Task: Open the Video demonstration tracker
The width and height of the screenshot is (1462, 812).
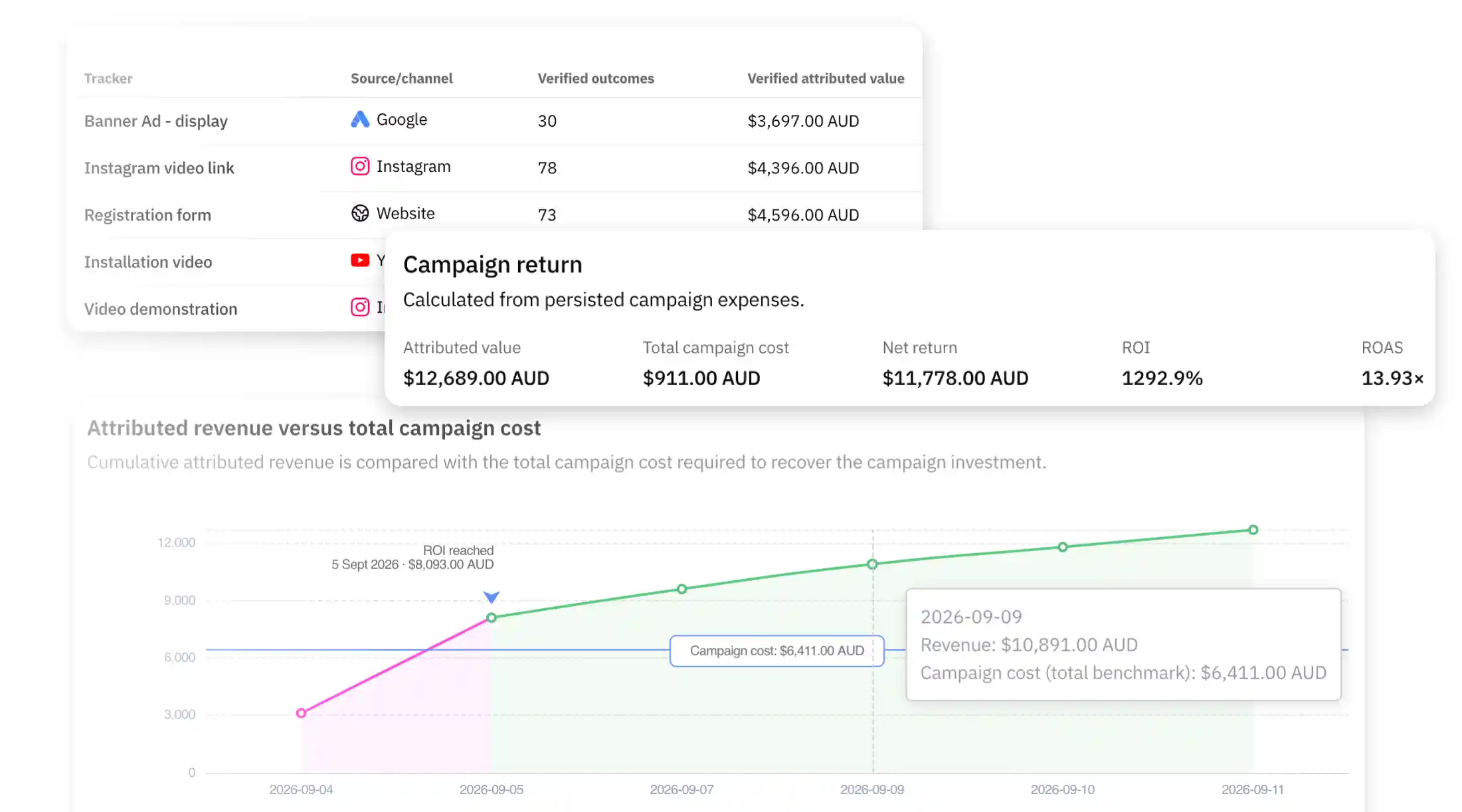Action: tap(161, 309)
